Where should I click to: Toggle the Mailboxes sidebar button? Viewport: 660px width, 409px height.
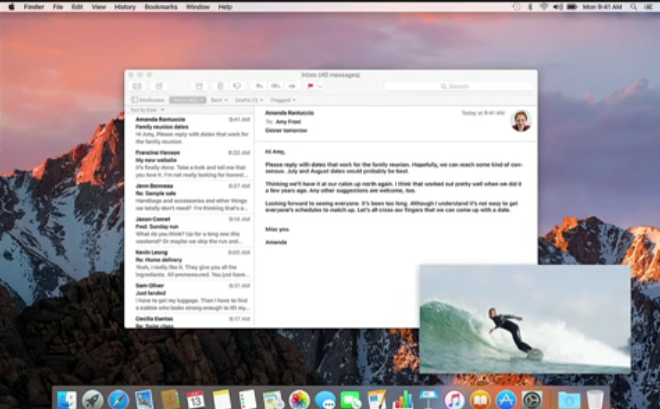[148, 100]
